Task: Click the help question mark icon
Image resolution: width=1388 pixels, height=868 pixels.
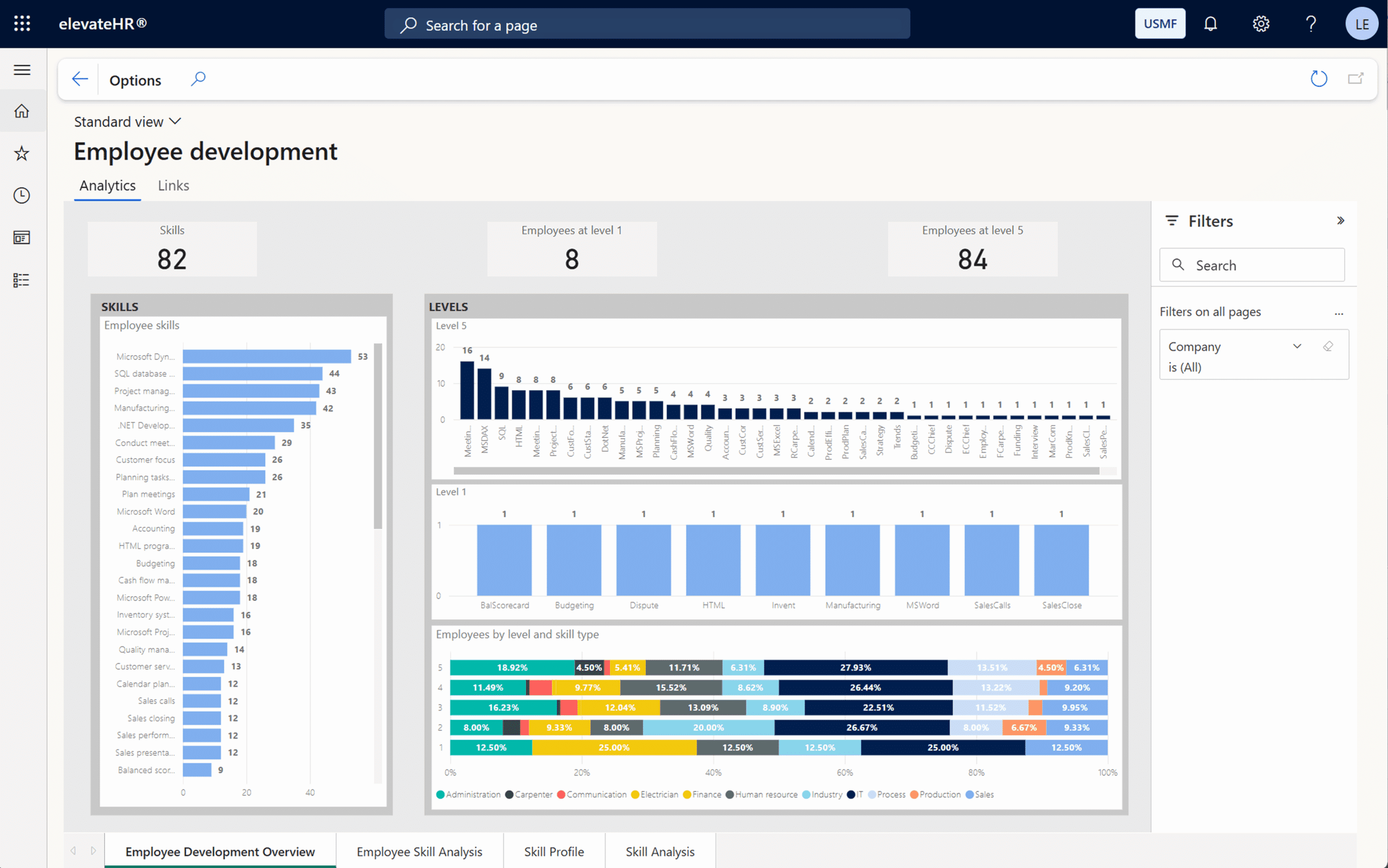Action: point(1310,23)
